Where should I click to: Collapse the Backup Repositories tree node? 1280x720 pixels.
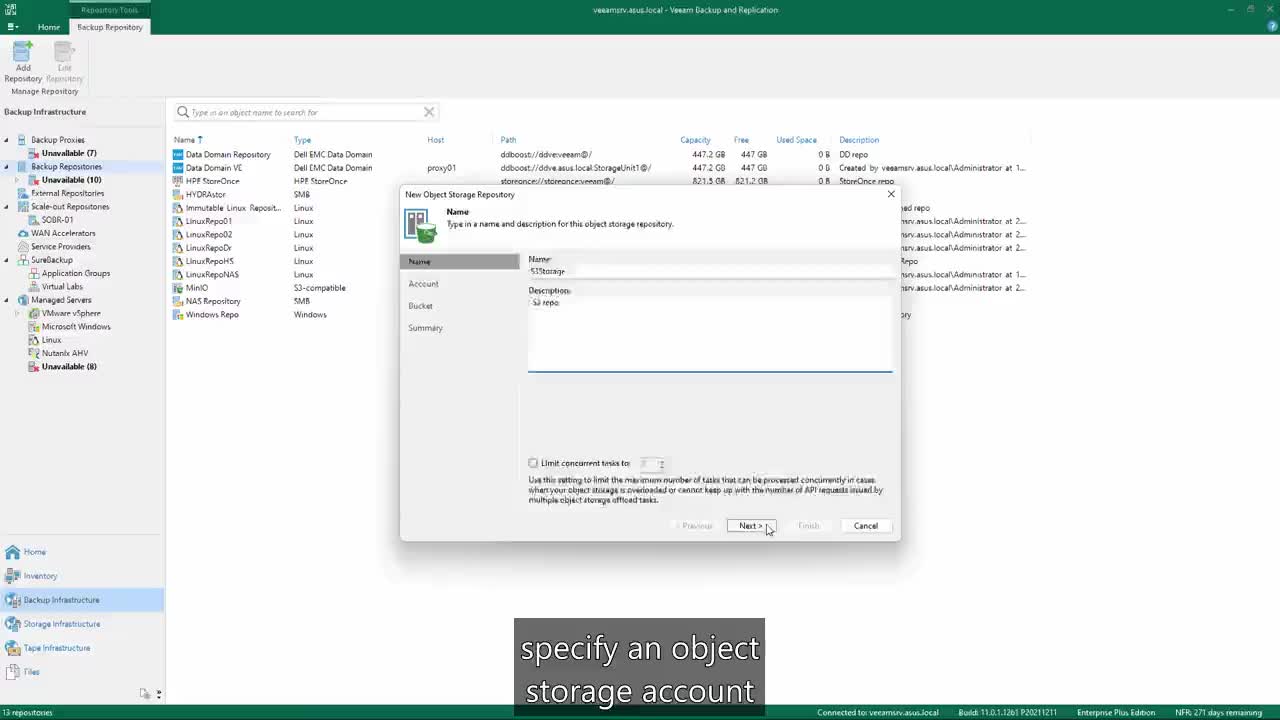click(x=7, y=167)
